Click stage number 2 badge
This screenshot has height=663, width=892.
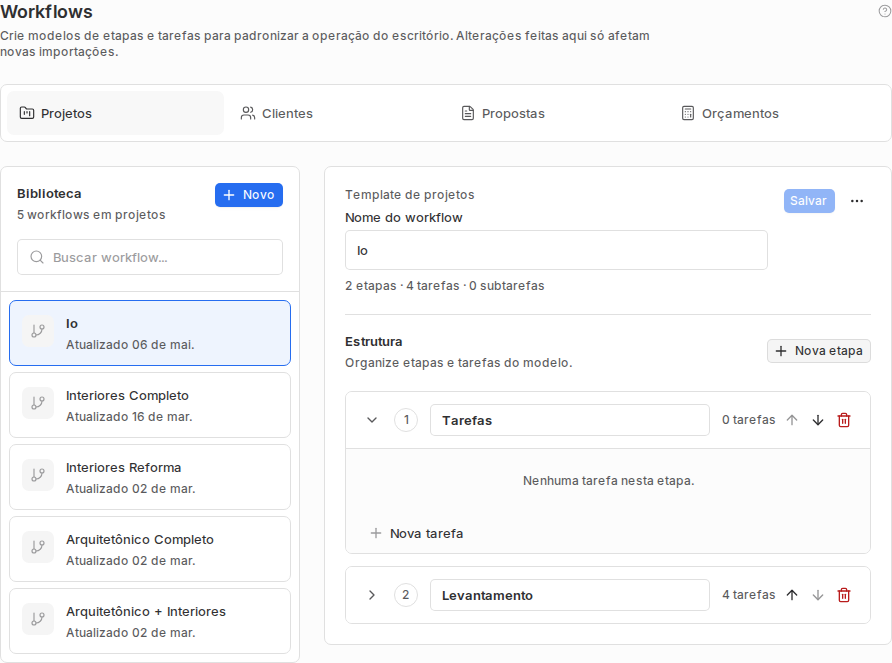pos(406,595)
